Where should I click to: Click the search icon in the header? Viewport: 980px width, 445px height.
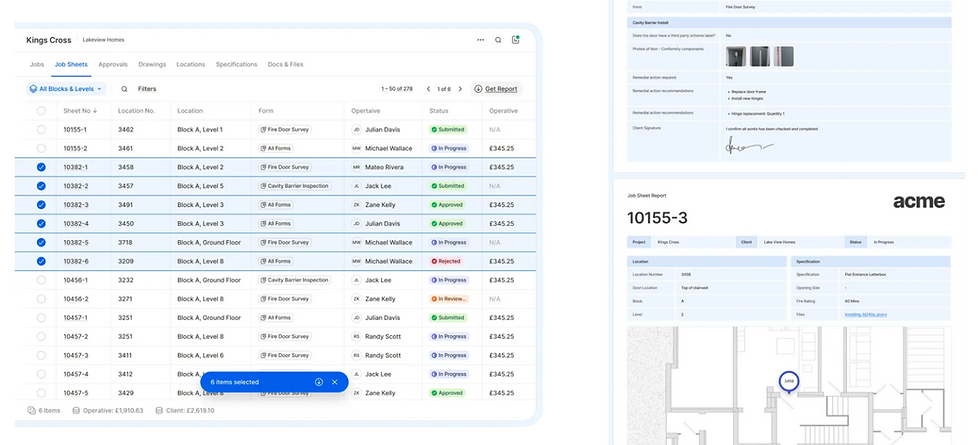coord(498,40)
